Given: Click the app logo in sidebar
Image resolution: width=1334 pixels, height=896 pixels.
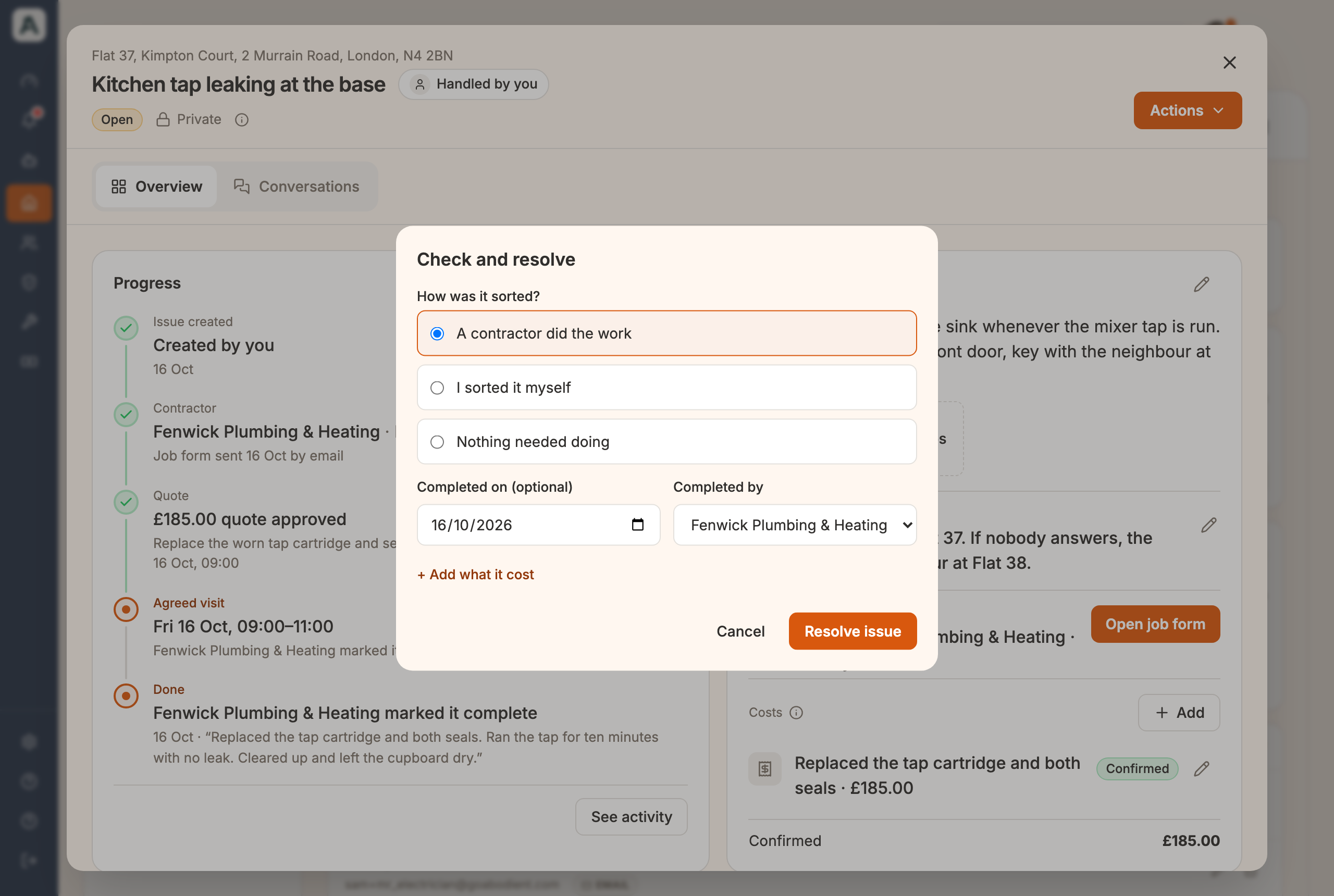Looking at the screenshot, I should (29, 25).
